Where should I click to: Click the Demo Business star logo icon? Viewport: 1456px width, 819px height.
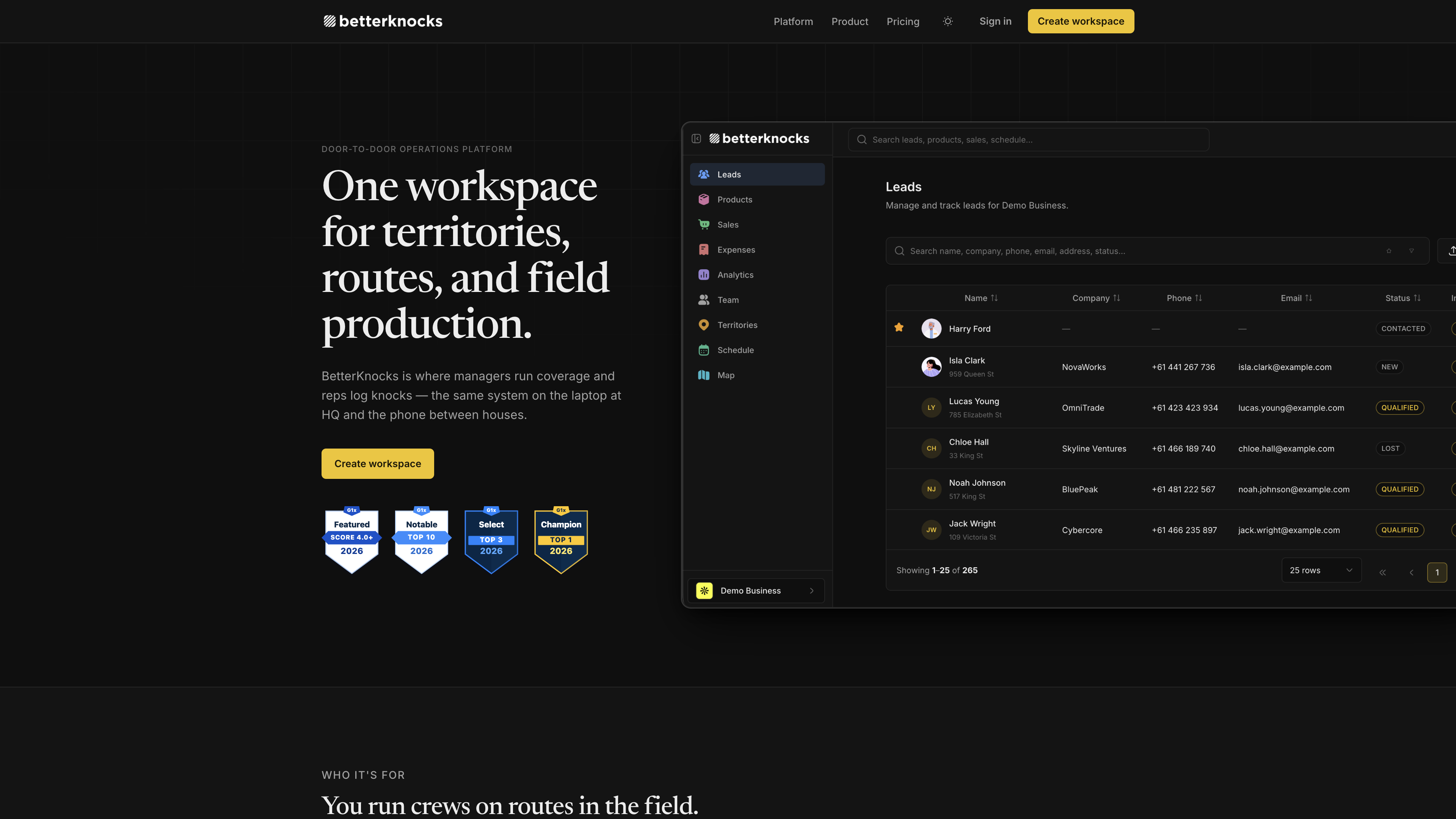[x=704, y=591]
